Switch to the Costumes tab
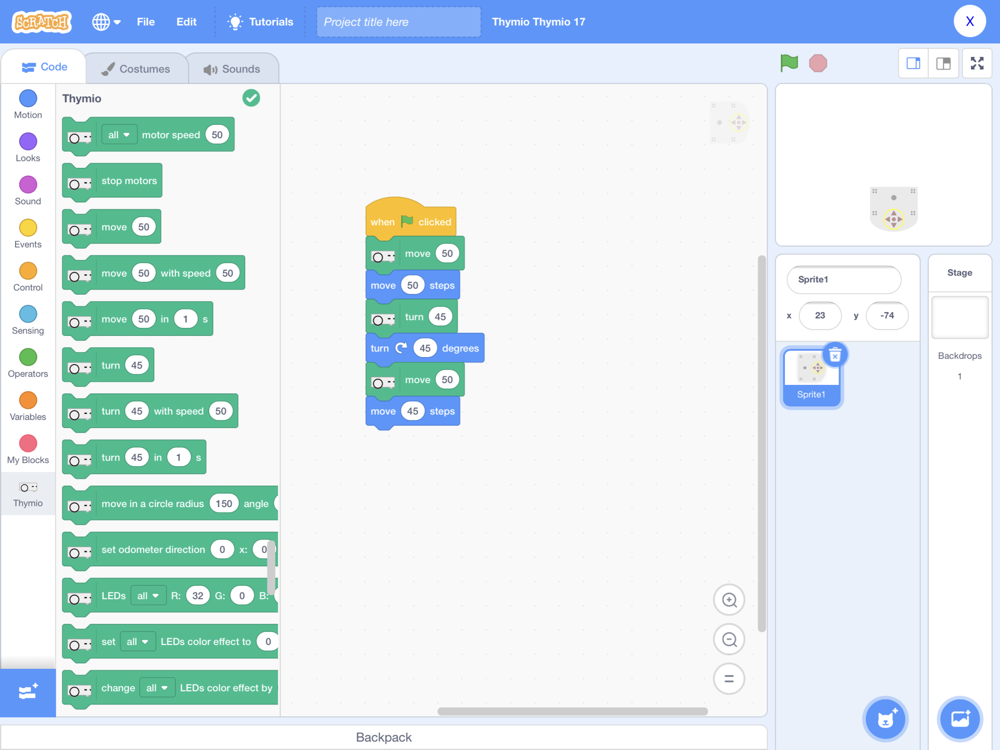Screen dimensions: 1000x750 (136, 69)
